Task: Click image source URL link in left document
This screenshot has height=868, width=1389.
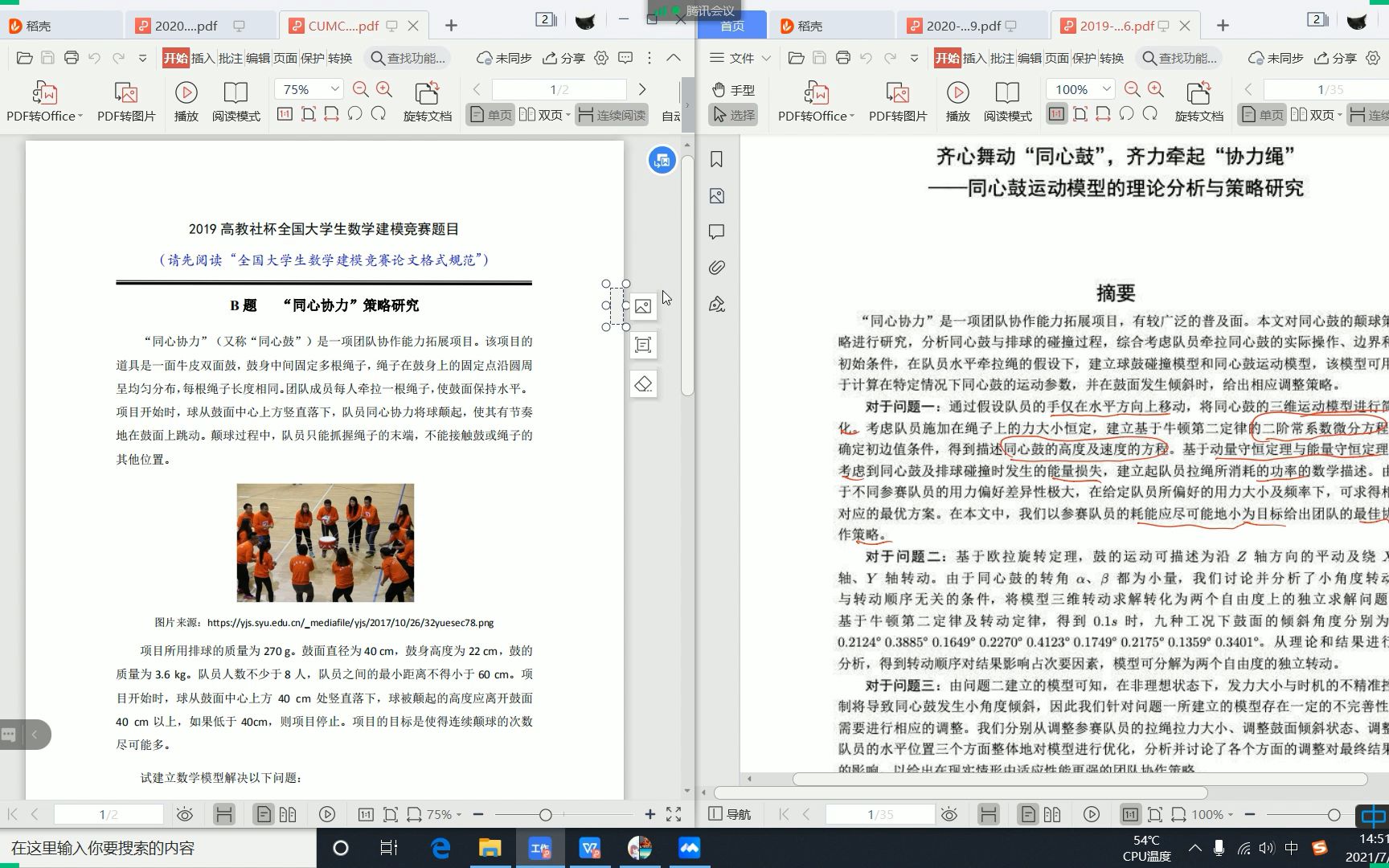Action: [x=350, y=622]
